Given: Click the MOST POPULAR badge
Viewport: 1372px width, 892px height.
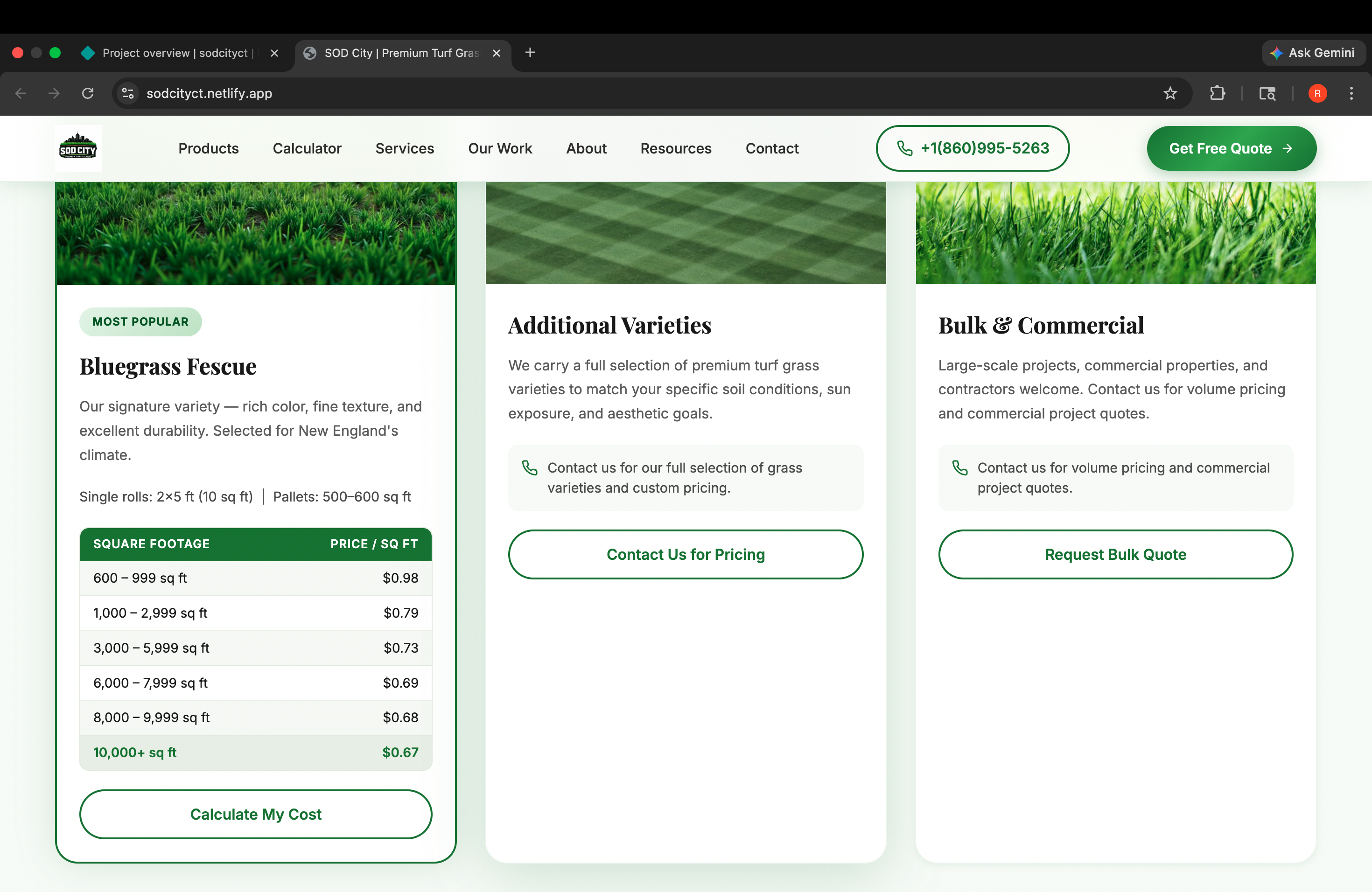Looking at the screenshot, I should pyautogui.click(x=140, y=321).
